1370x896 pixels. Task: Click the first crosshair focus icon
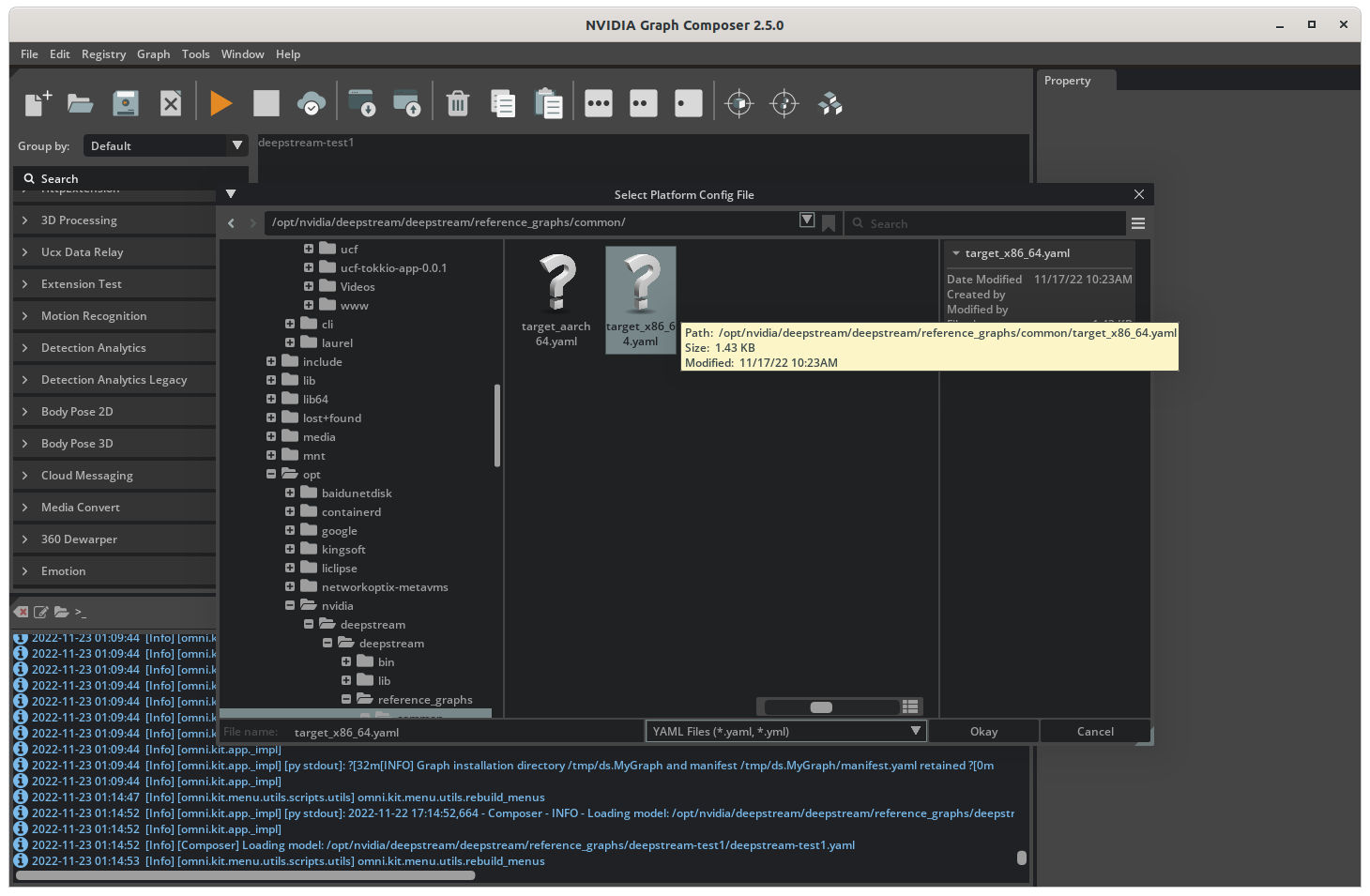coord(739,103)
